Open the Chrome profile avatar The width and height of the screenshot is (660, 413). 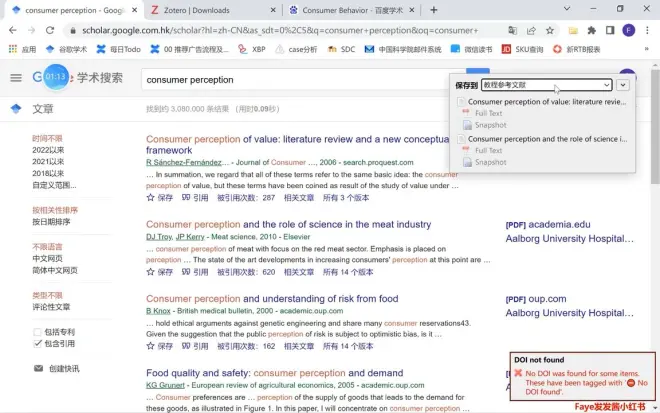pyautogui.click(x=628, y=30)
